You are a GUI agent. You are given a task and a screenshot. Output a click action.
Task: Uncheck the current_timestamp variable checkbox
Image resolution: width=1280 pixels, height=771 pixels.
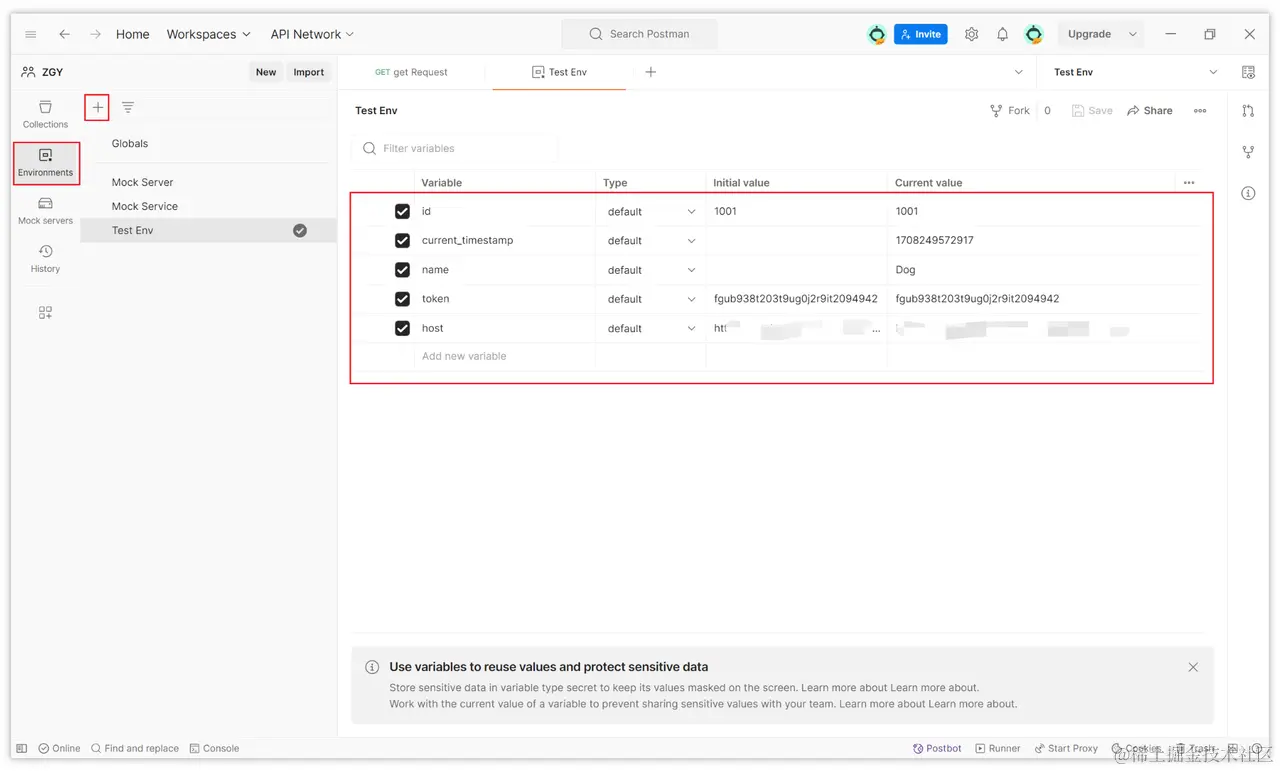402,240
